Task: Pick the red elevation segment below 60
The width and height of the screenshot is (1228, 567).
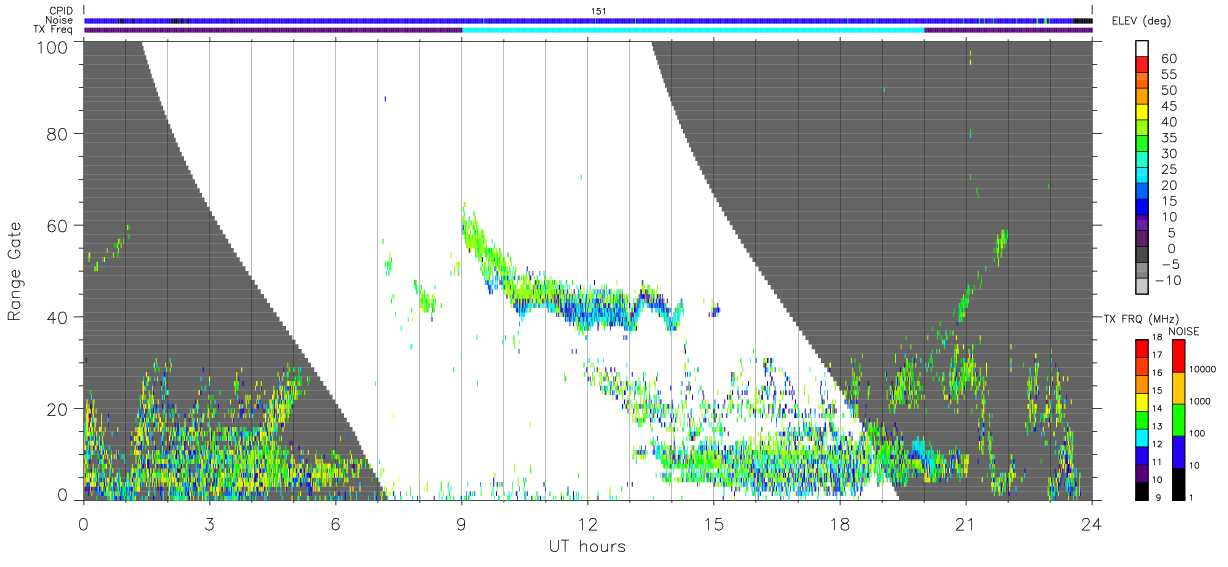Action: tap(1142, 64)
